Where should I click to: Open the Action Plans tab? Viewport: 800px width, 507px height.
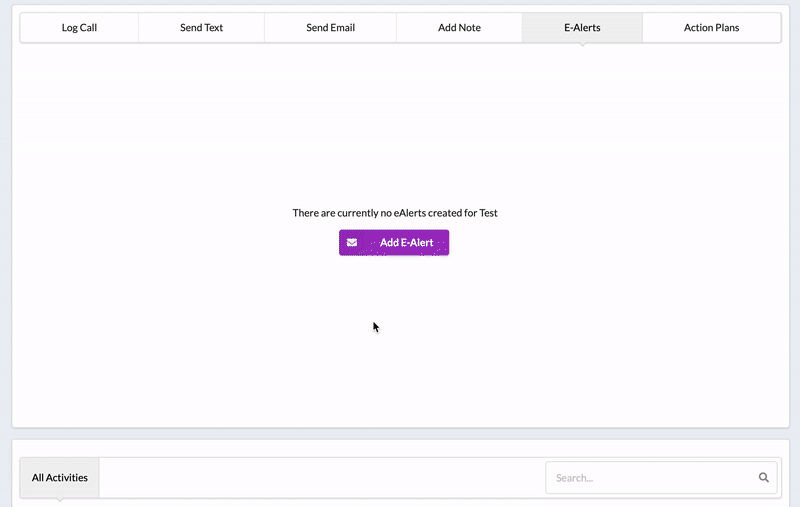click(x=711, y=28)
